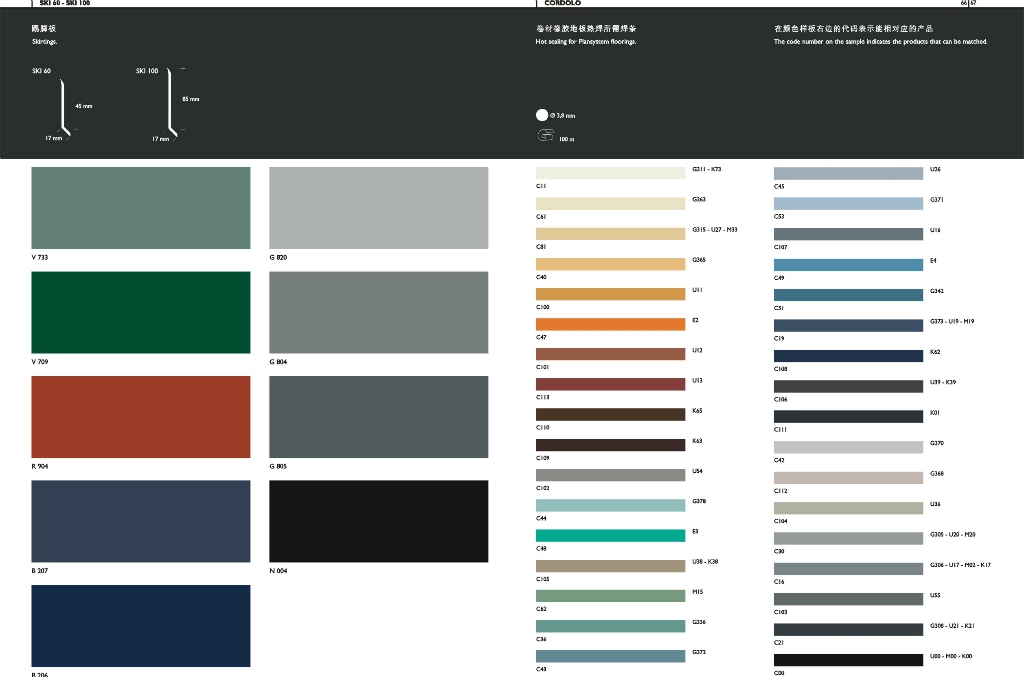This screenshot has height=677, width=1024.
Task: Choose the G 805 dark grey swatch
Action: (378, 416)
